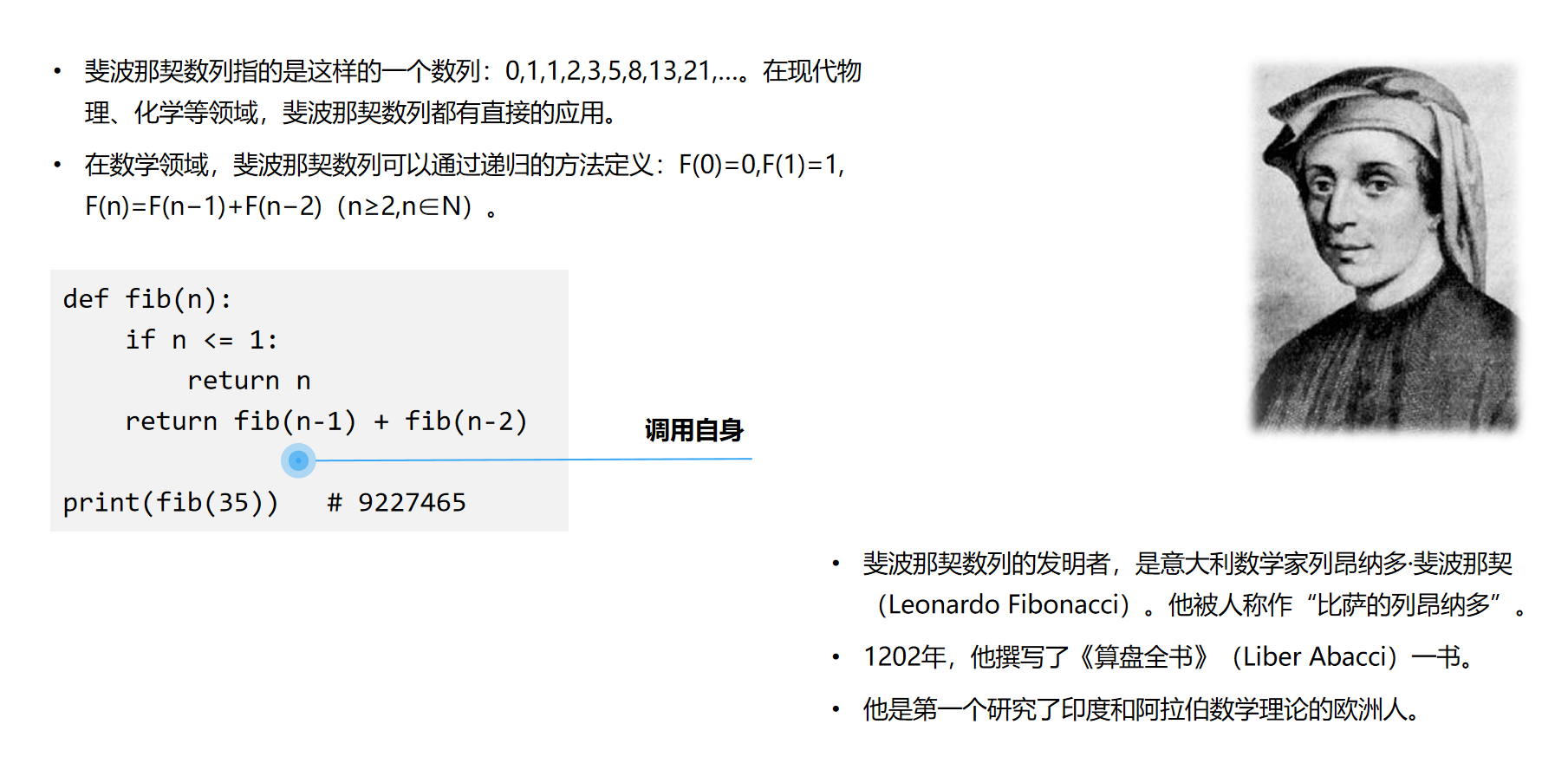Click the sequence "0,1,1,2,3,5,8,13,21" text

[x=608, y=71]
